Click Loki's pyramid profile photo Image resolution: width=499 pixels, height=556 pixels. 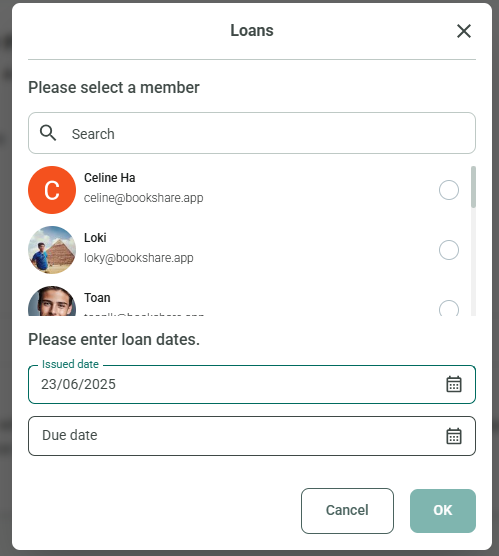coord(52,250)
